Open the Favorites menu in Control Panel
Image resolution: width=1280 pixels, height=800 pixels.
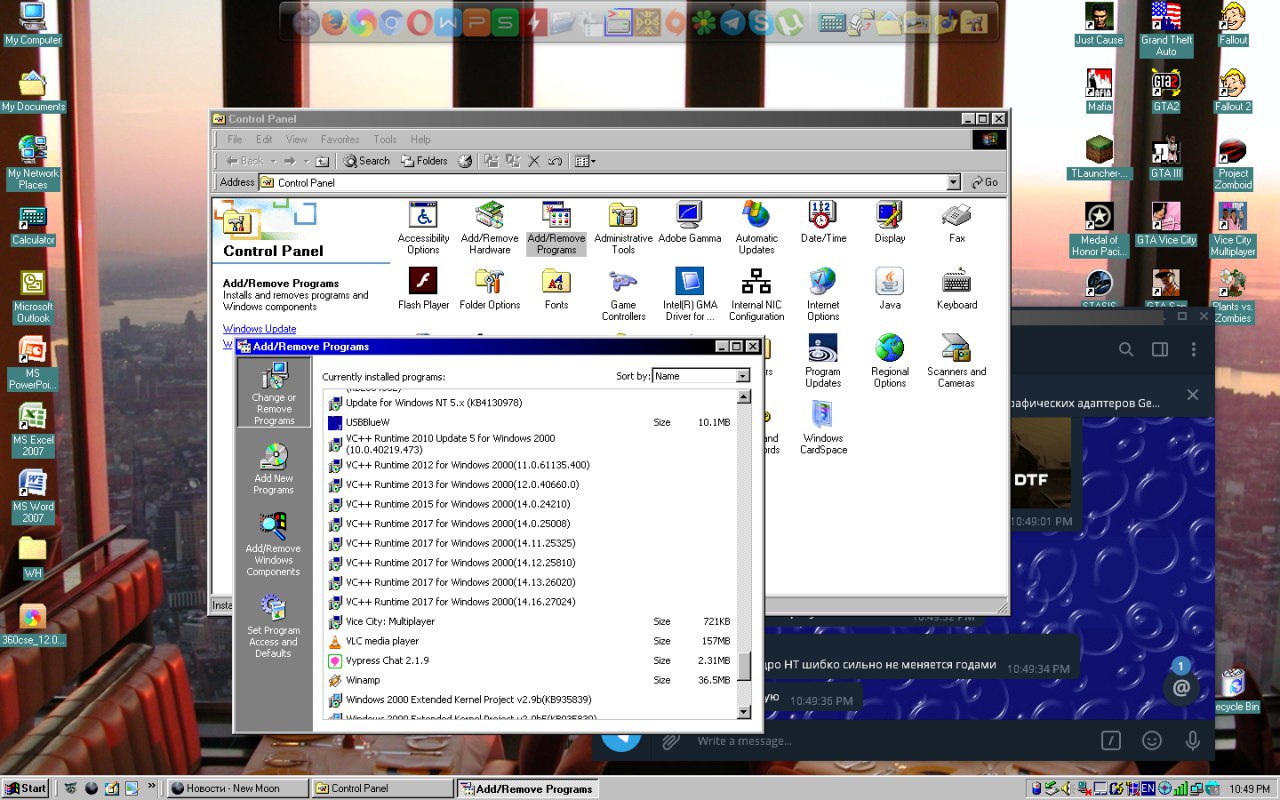(x=340, y=140)
